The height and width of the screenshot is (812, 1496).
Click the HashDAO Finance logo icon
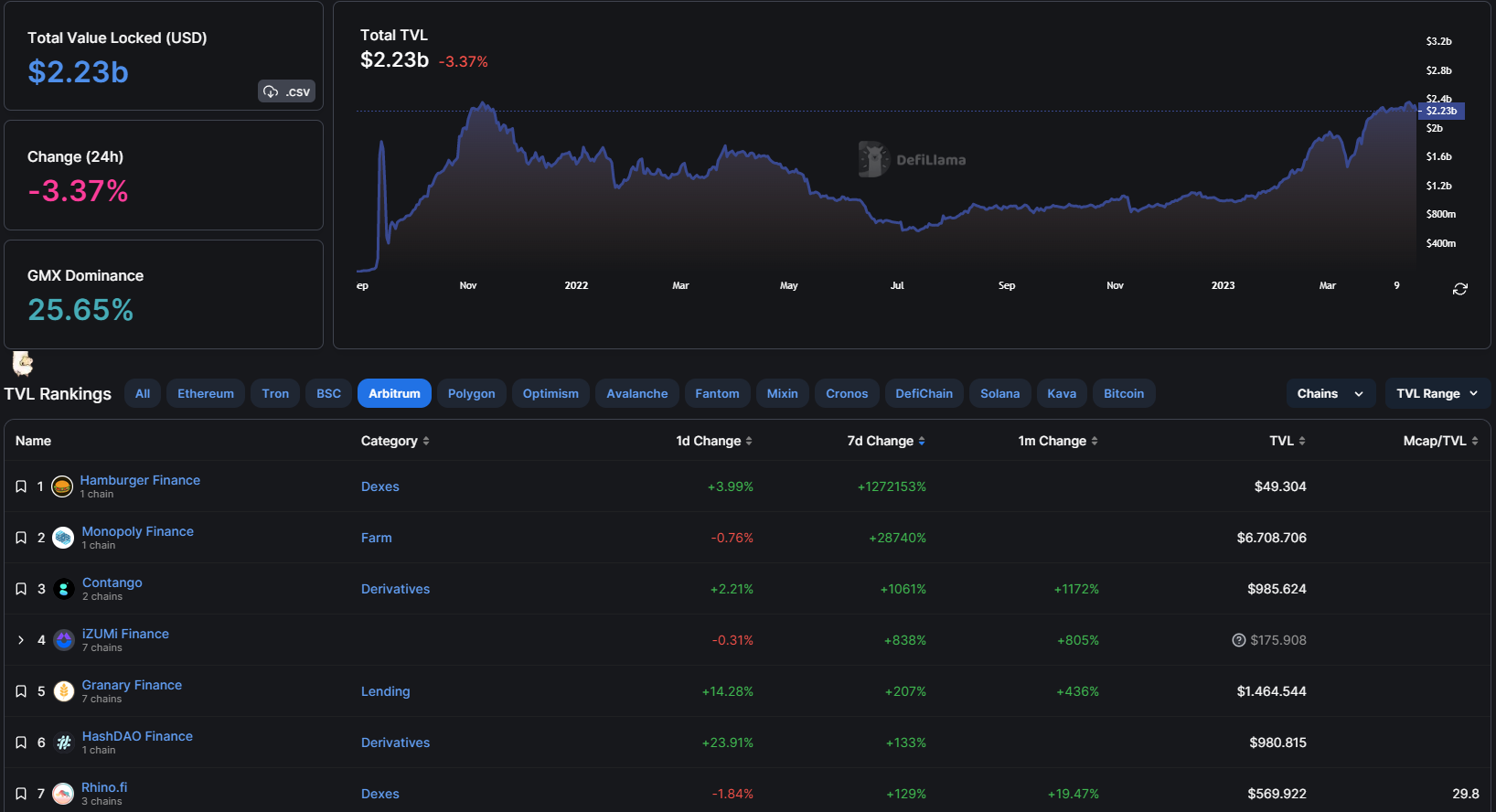click(x=64, y=743)
